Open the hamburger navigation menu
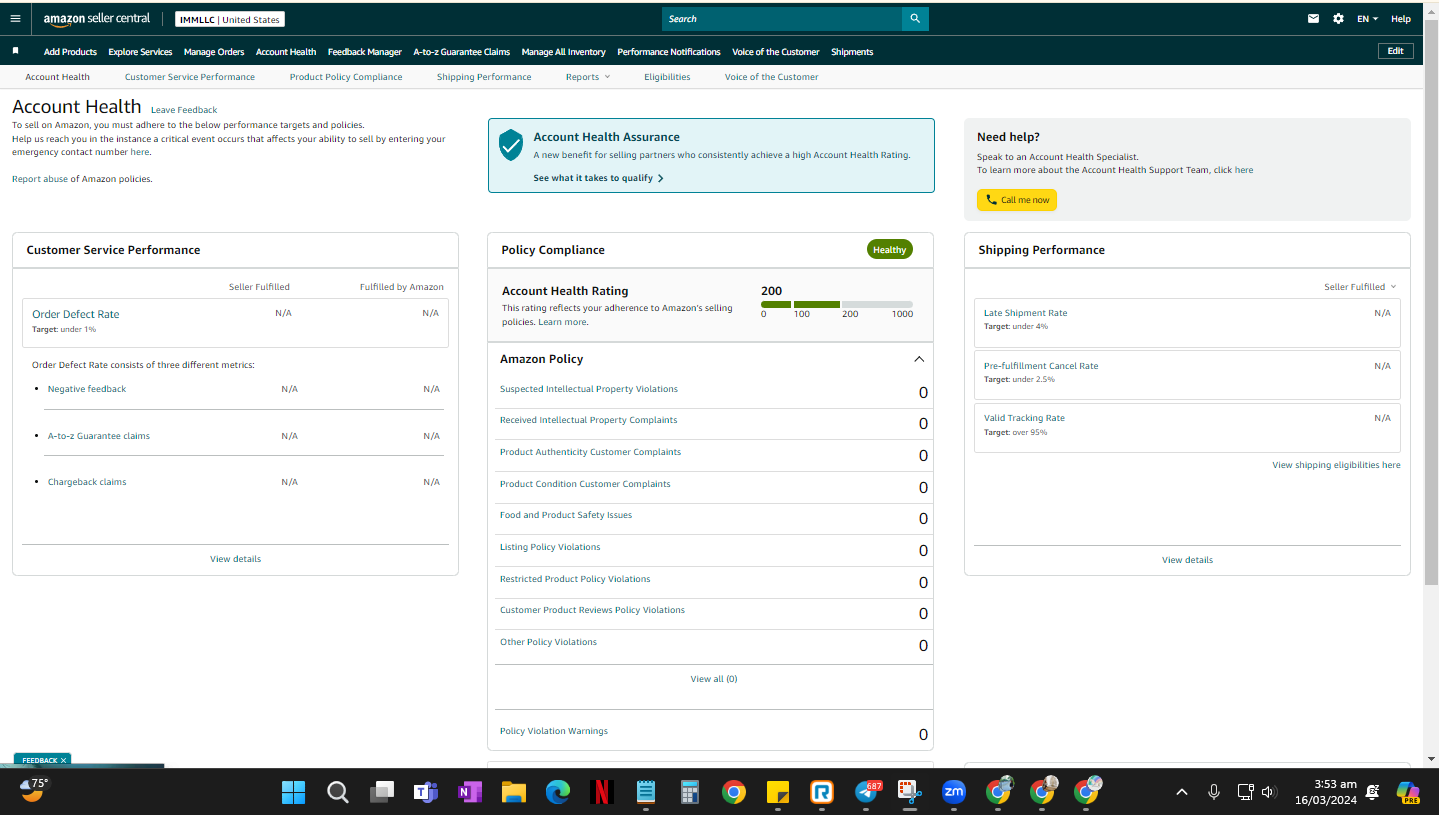The height and width of the screenshot is (815, 1439). 15,19
